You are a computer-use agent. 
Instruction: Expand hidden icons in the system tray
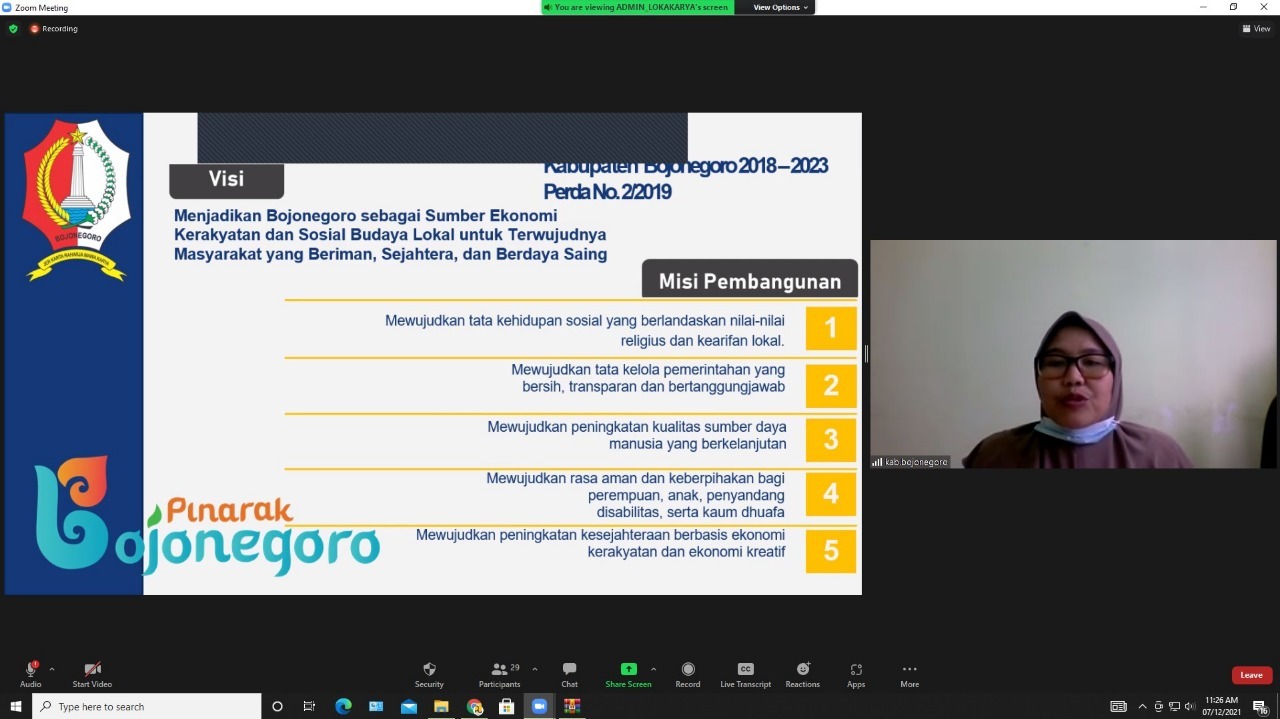pyautogui.click(x=1141, y=706)
